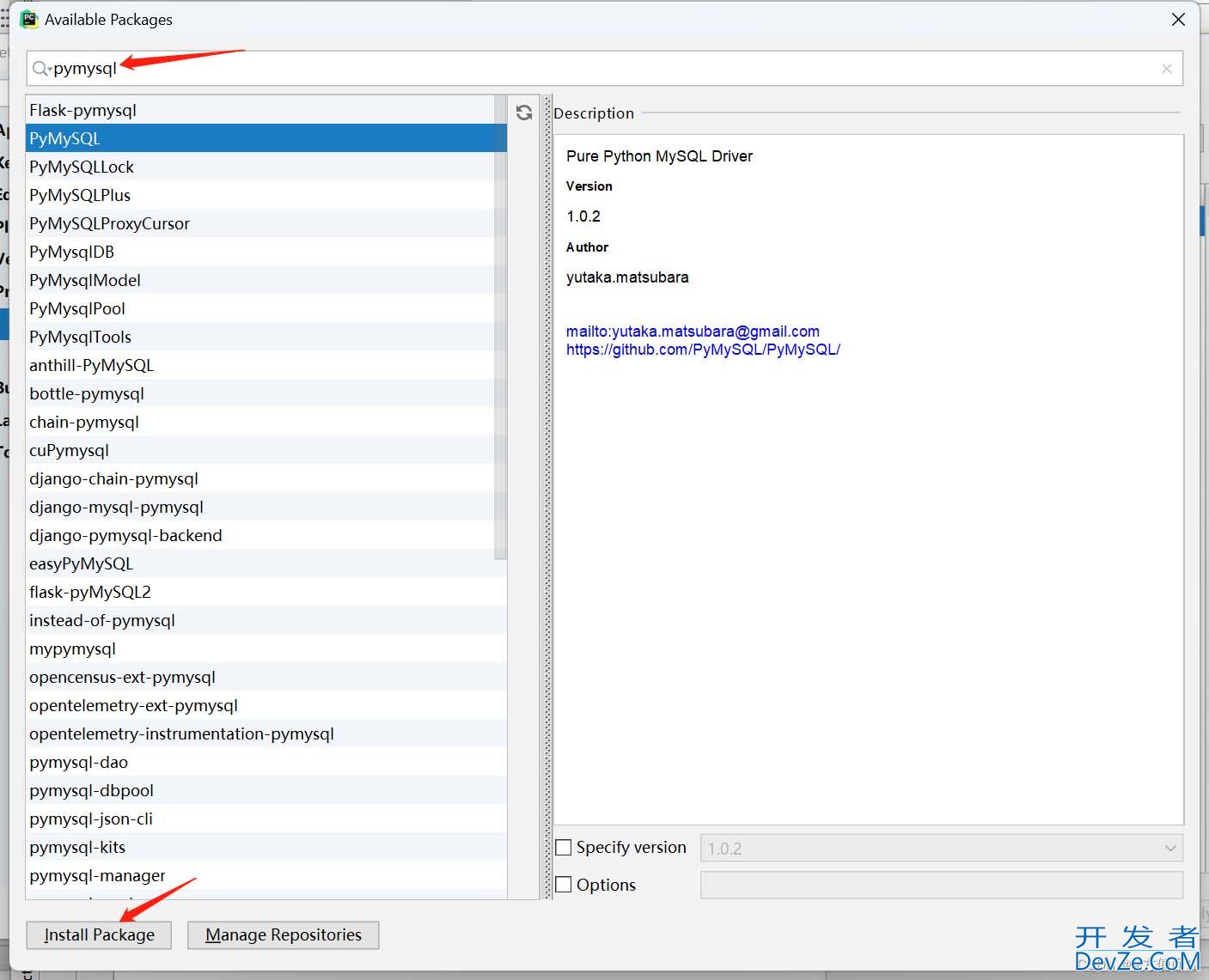Click the Manage Repositories button
1209x980 pixels.
[x=284, y=934]
